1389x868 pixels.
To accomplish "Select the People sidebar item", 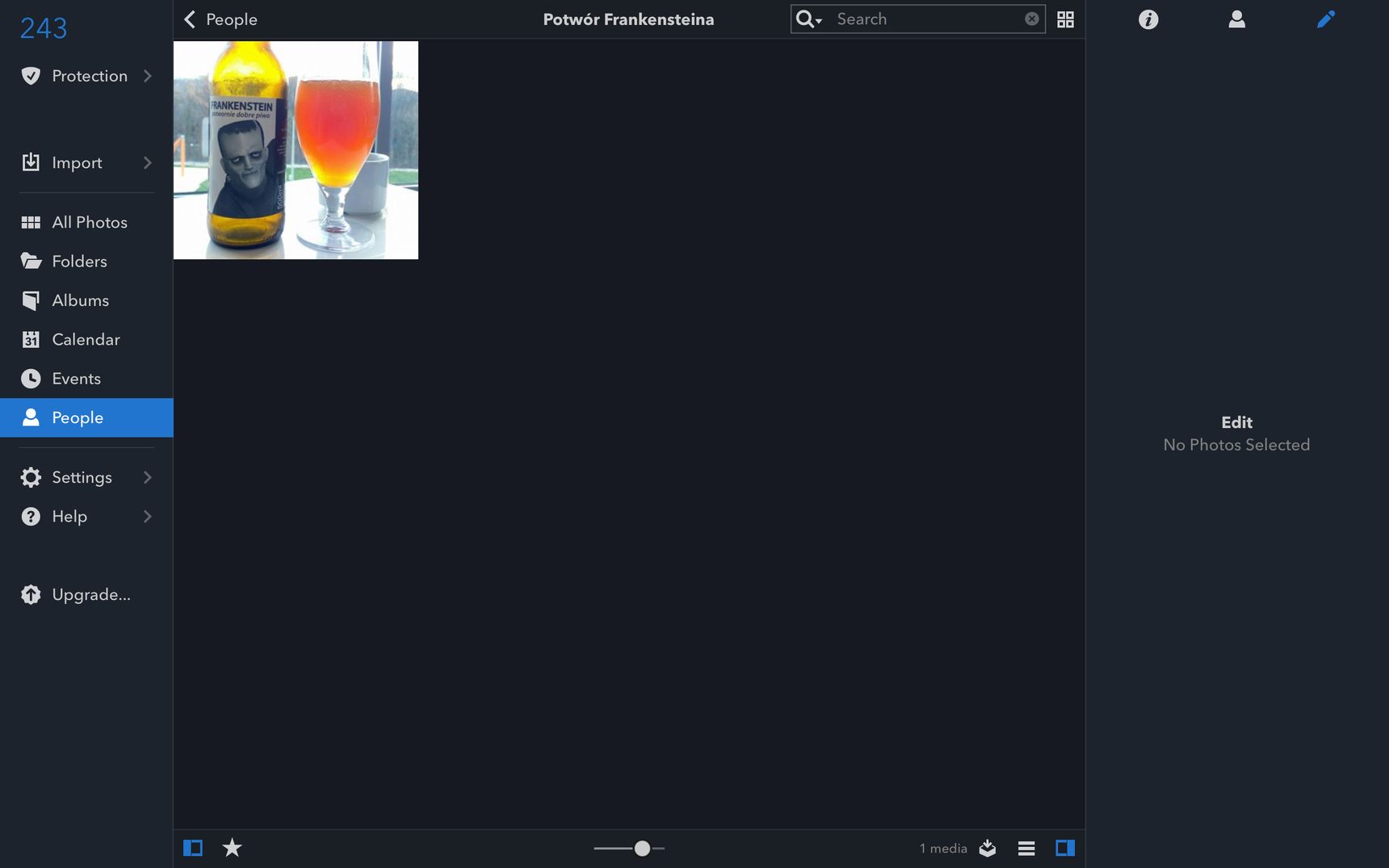I will 86,417.
